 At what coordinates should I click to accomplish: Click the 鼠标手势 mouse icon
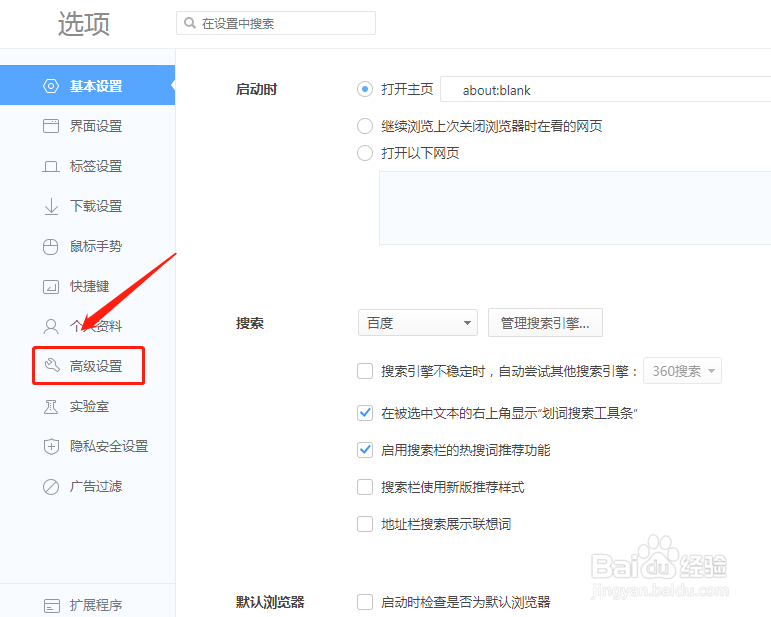pyautogui.click(x=51, y=246)
